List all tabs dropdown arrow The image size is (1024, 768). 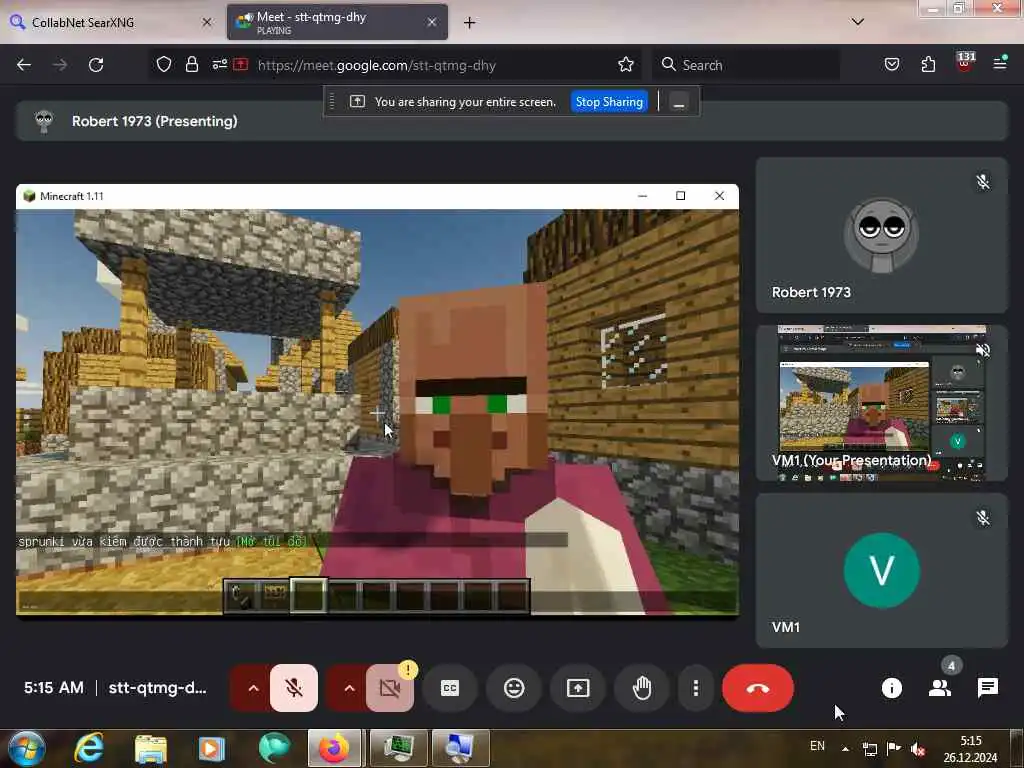click(x=857, y=22)
